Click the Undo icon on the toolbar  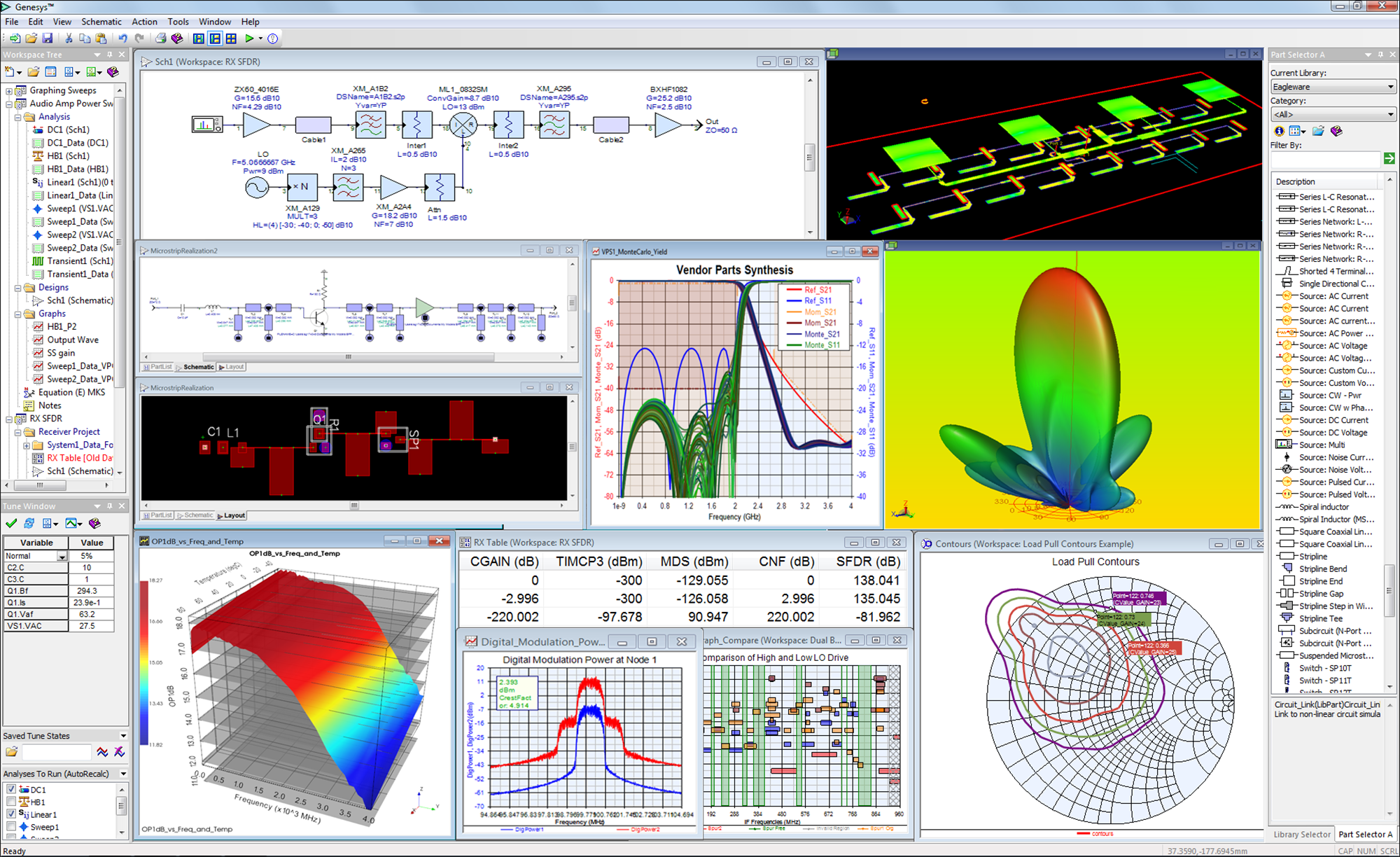tap(124, 39)
